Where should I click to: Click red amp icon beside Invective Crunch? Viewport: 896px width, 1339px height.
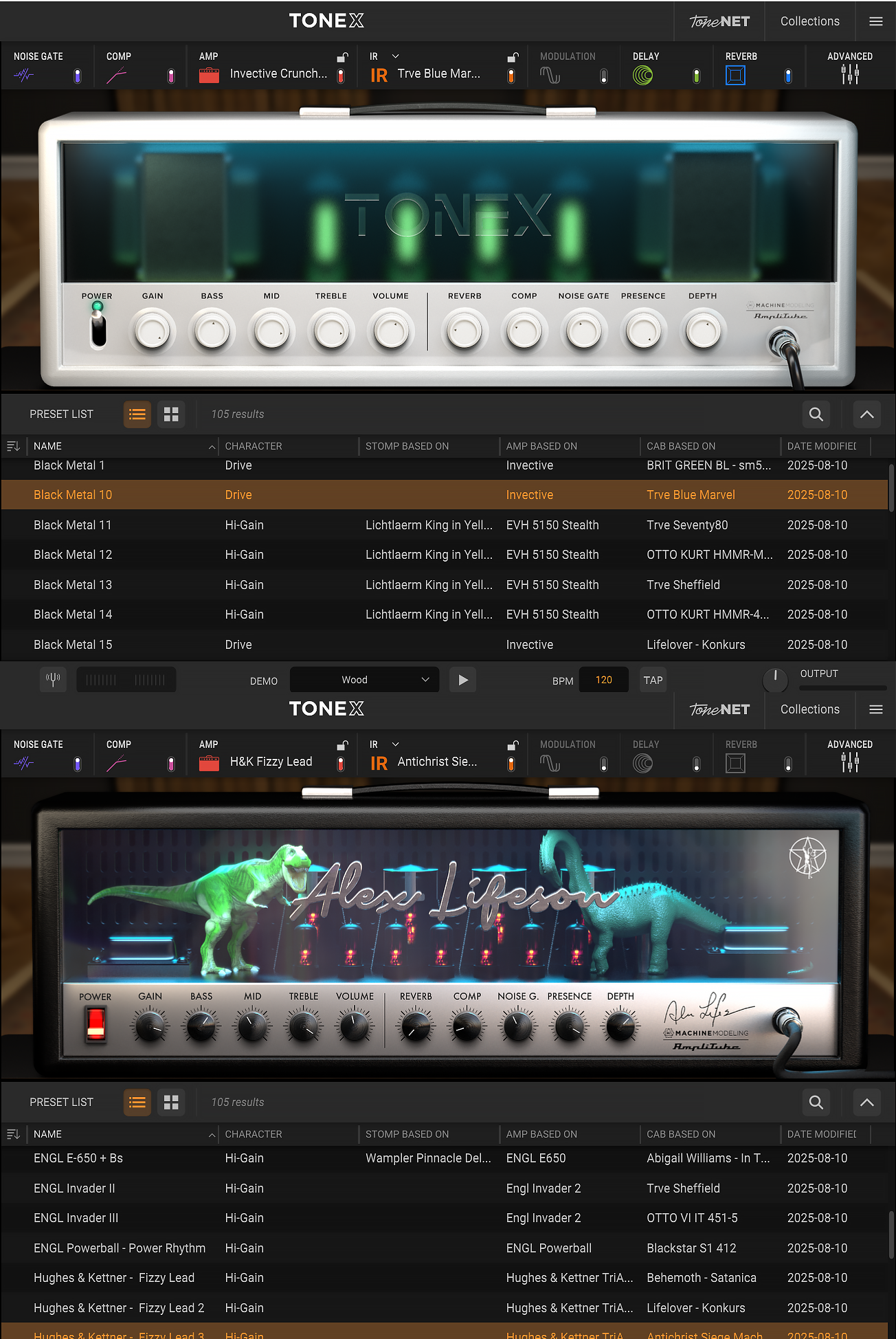[x=209, y=76]
